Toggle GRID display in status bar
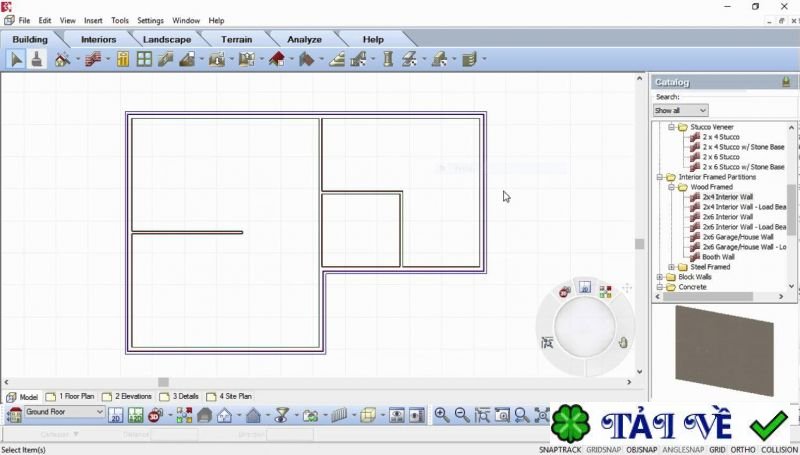Screen dimensions: 800x455 [x=717, y=449]
